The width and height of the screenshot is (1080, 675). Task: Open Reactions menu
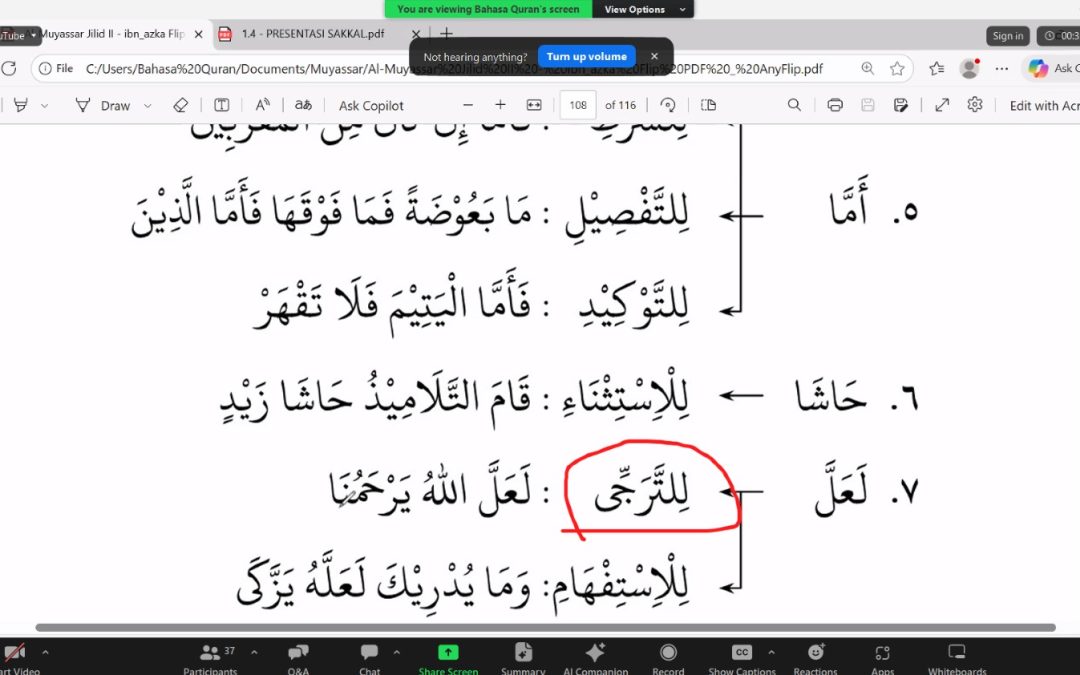point(816,658)
